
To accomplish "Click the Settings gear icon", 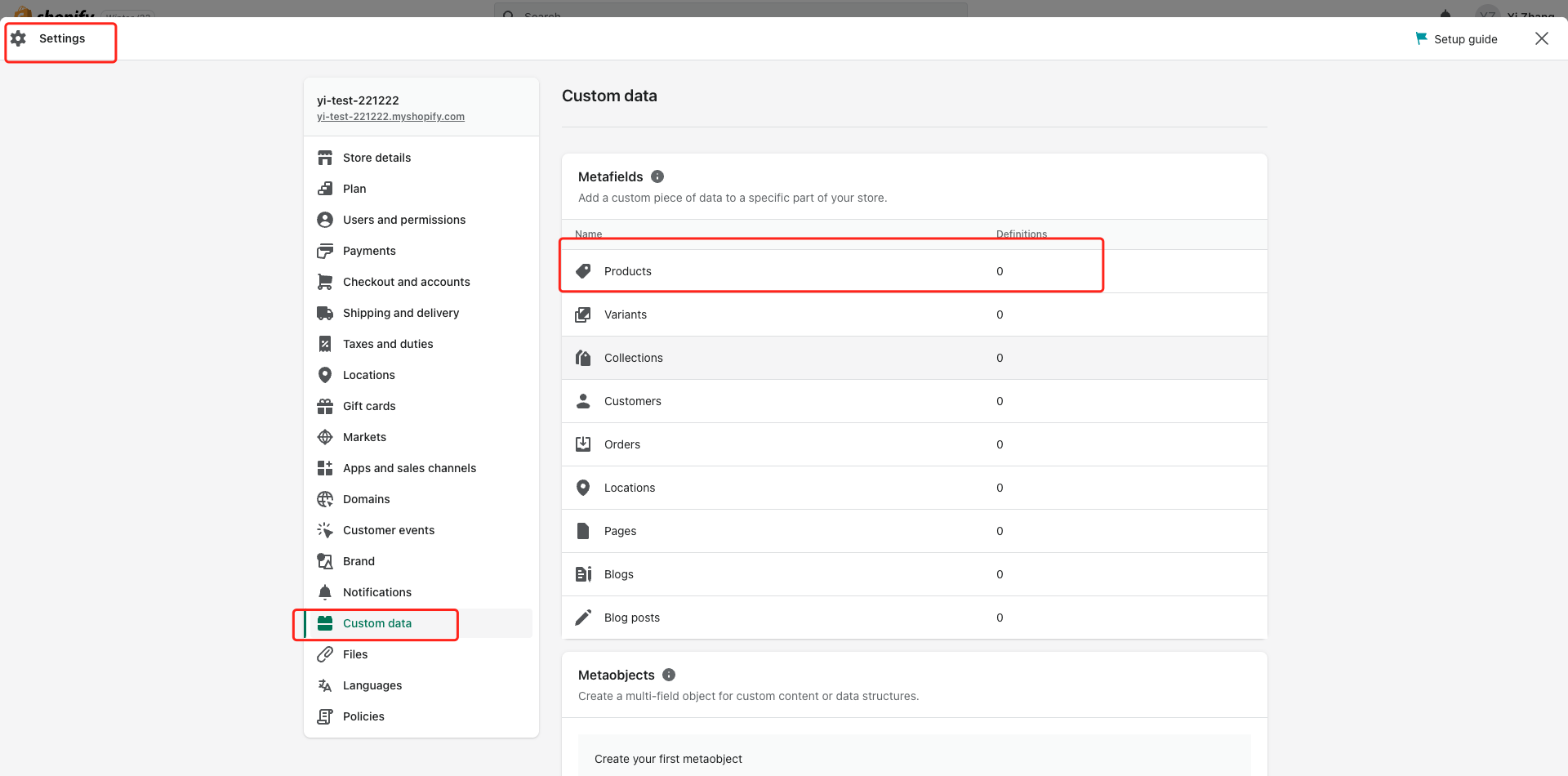I will tap(18, 38).
